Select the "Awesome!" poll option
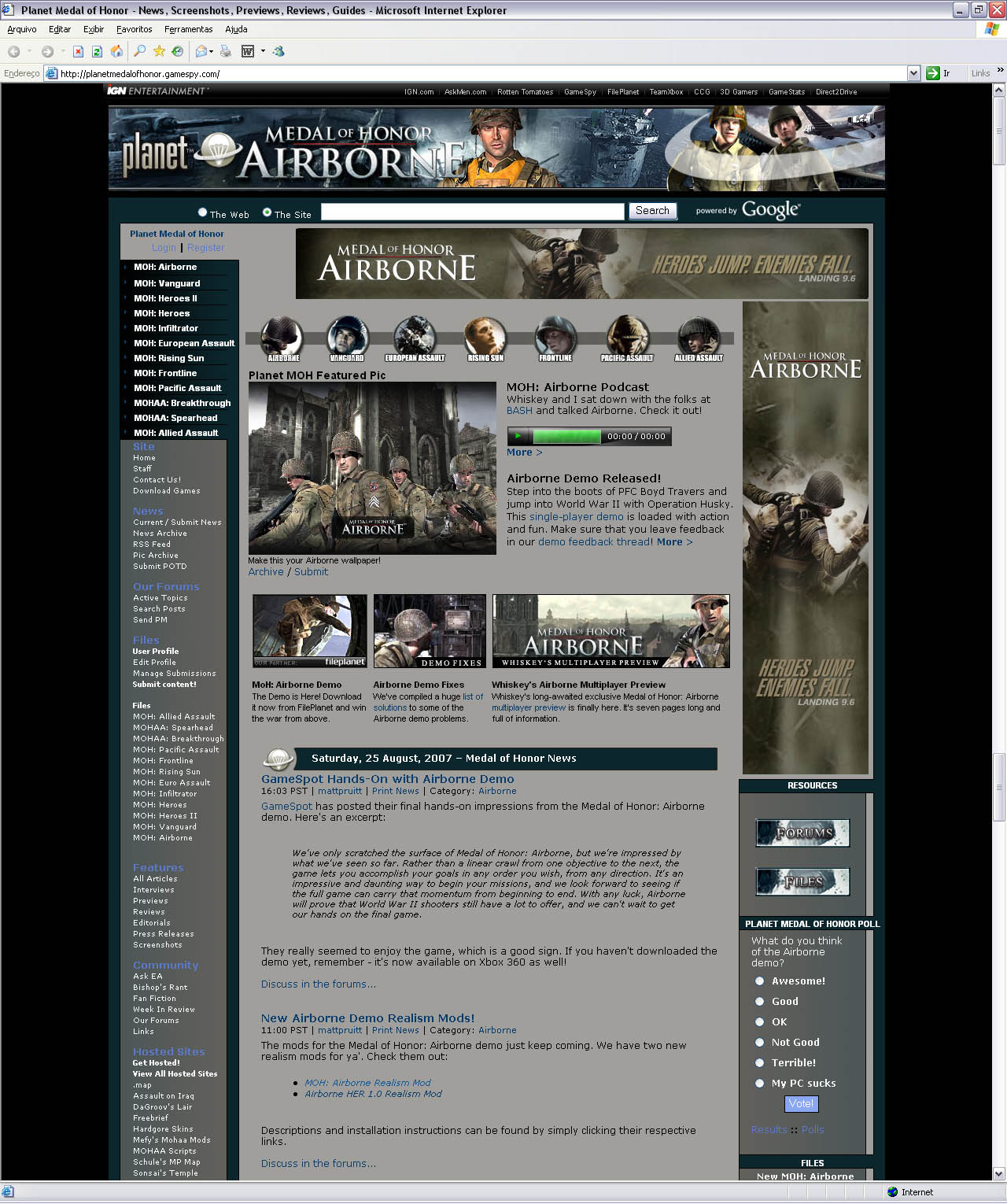Viewport: 1007px width, 1204px height. point(759,981)
